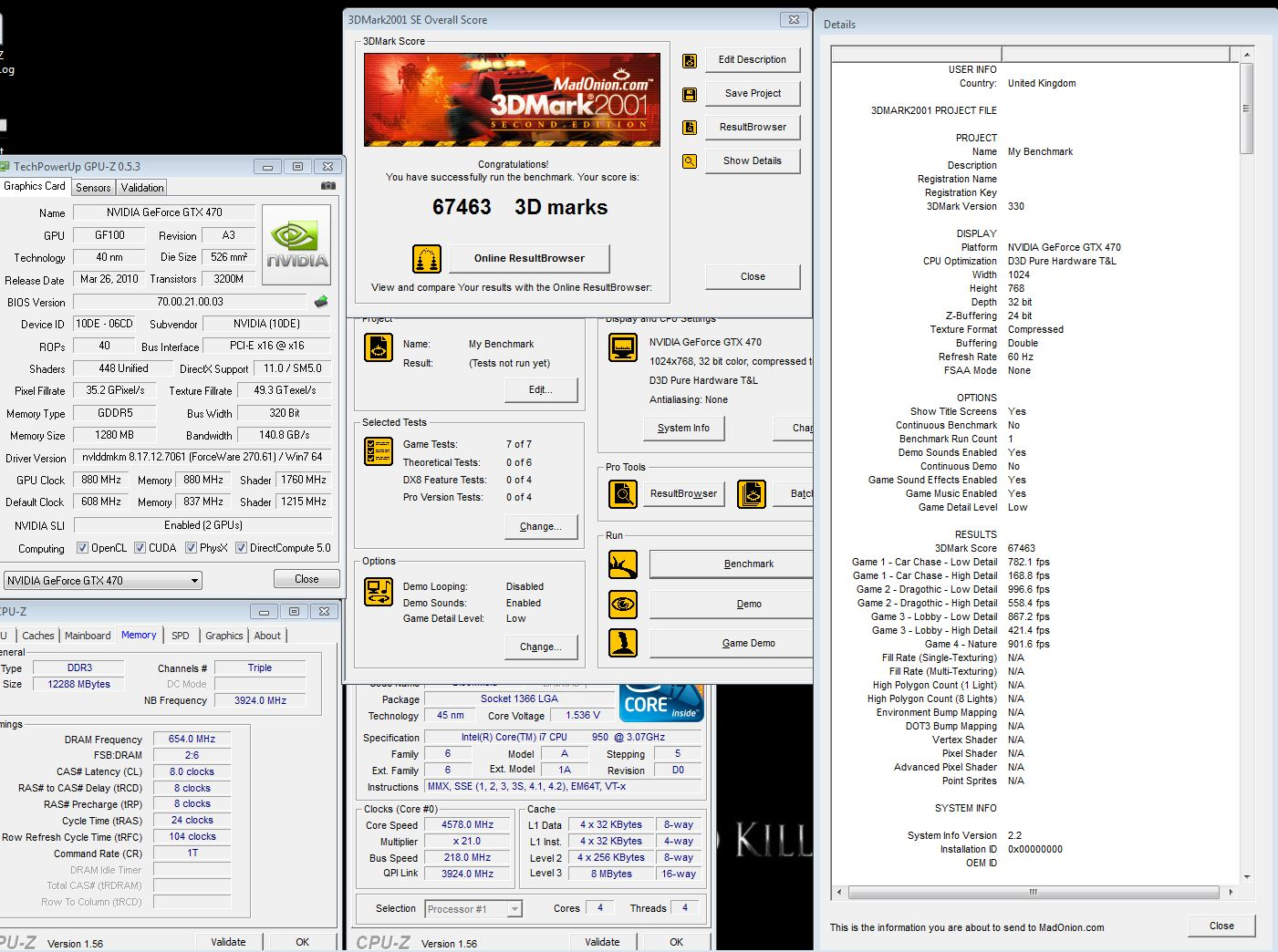Click the Show Details magnifier icon
The width and height of the screenshot is (1278, 952).
tap(690, 161)
